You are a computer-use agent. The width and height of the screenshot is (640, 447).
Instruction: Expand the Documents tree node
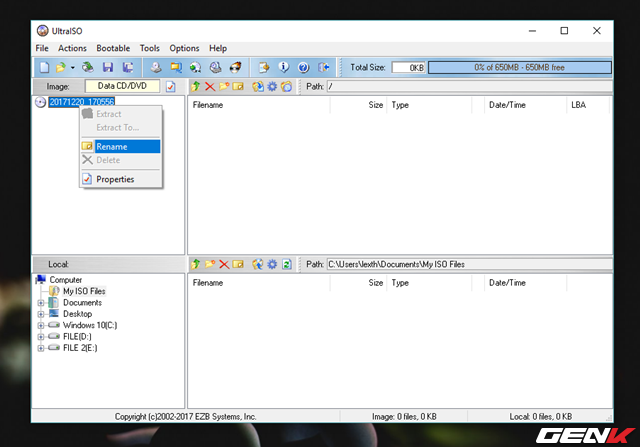point(41,303)
